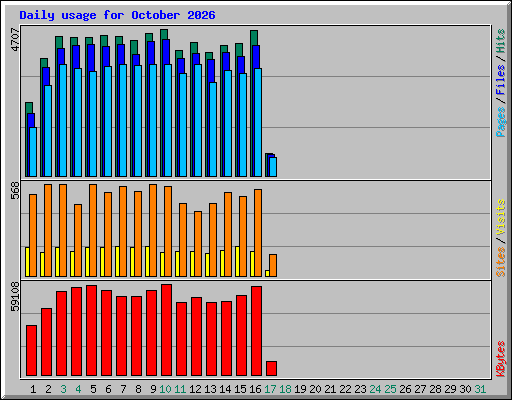The height and width of the screenshot is (400, 512).
Task: Click day 15 on the x-axis
Action: coord(240,389)
